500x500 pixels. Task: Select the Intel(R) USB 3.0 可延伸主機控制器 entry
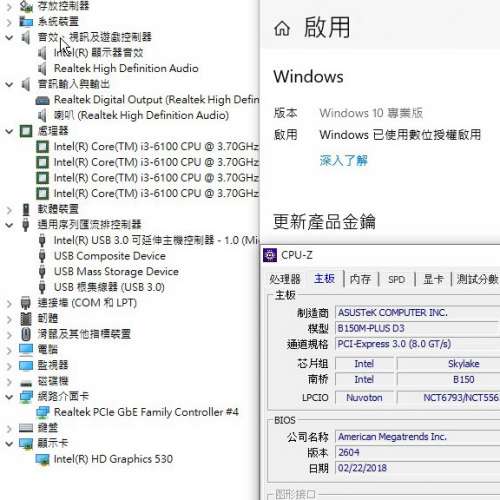(x=156, y=240)
